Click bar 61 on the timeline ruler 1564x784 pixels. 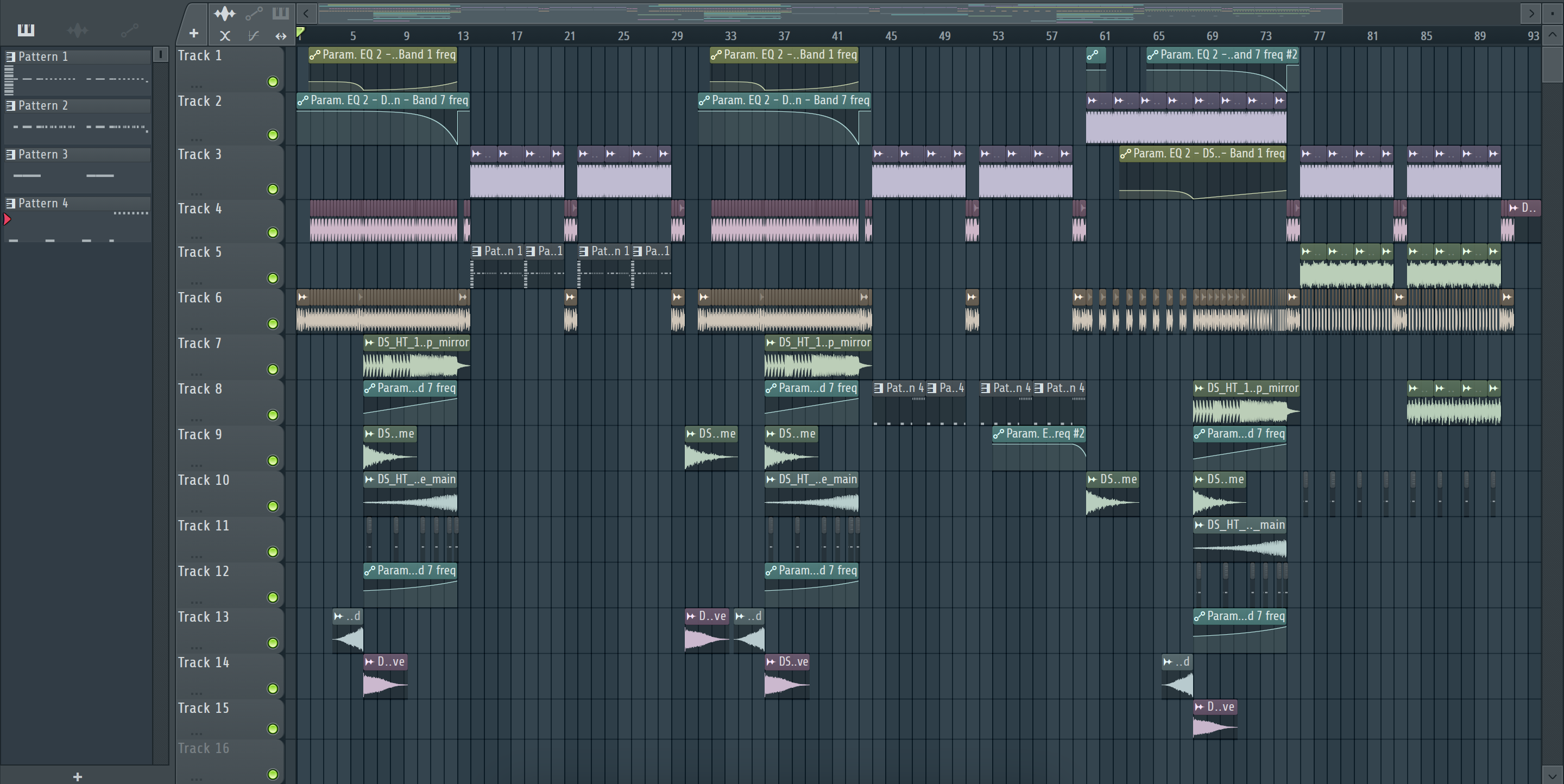click(x=1105, y=36)
